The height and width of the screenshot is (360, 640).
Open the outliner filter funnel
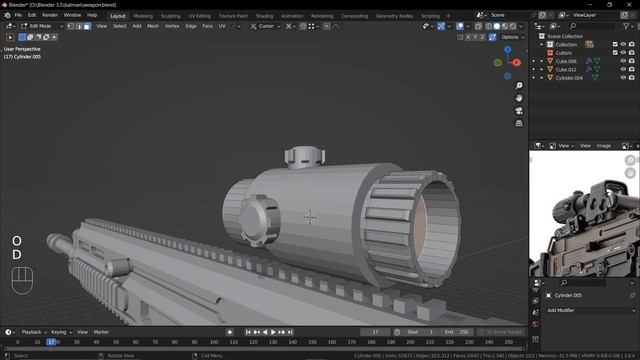[x=626, y=26]
